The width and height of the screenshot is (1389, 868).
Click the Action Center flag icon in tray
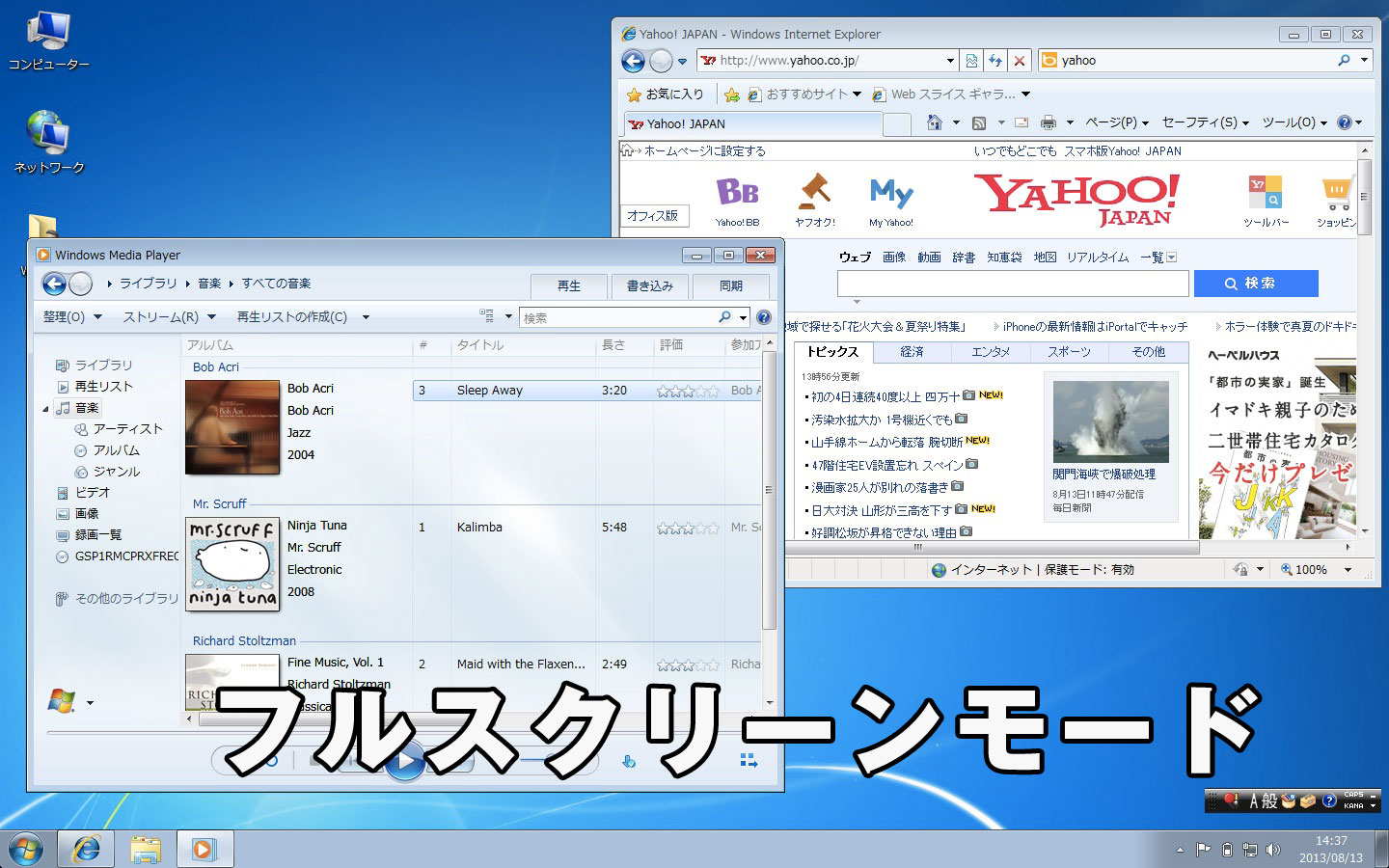tap(1203, 850)
